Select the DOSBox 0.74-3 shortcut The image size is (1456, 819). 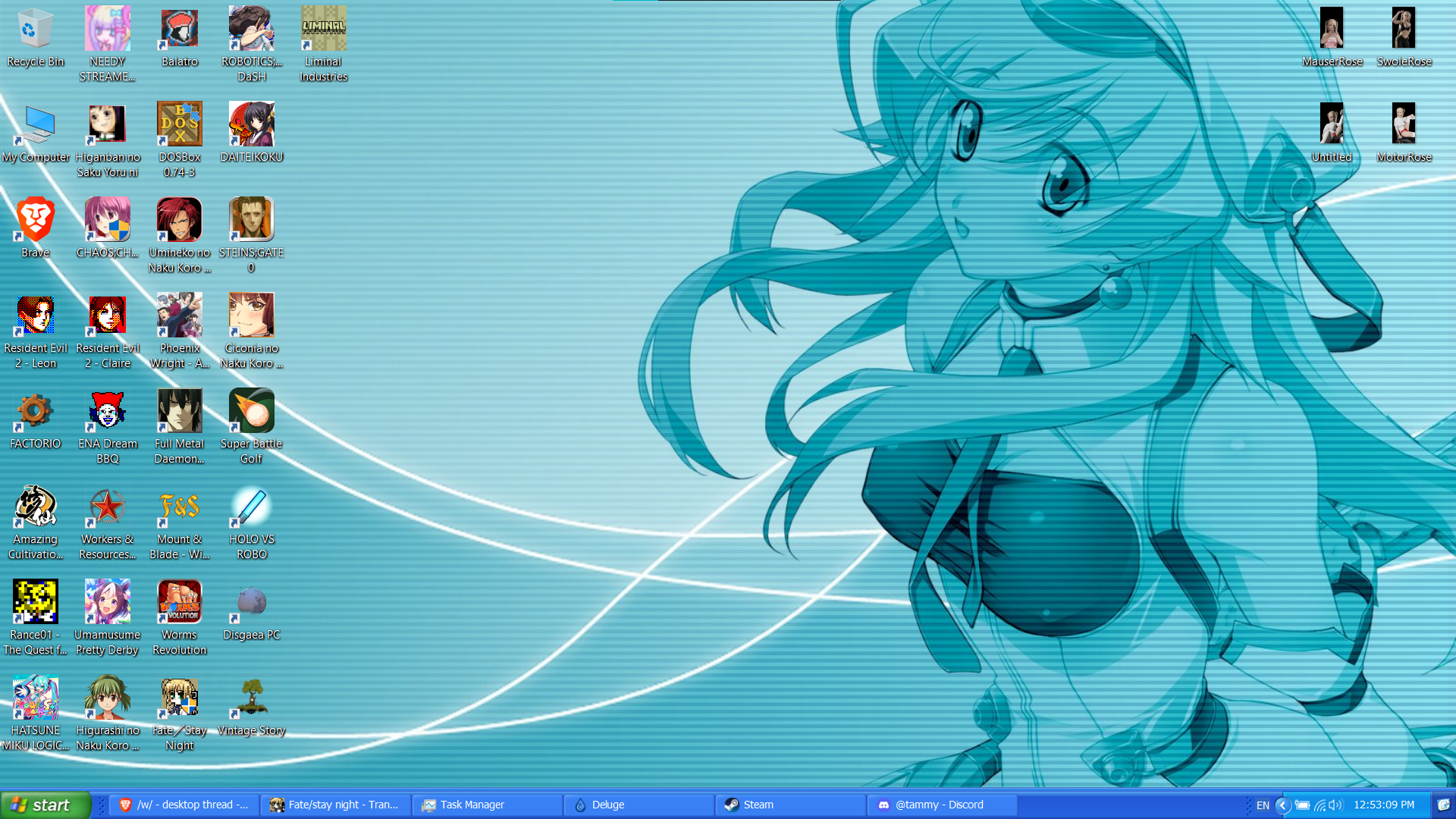tap(180, 124)
